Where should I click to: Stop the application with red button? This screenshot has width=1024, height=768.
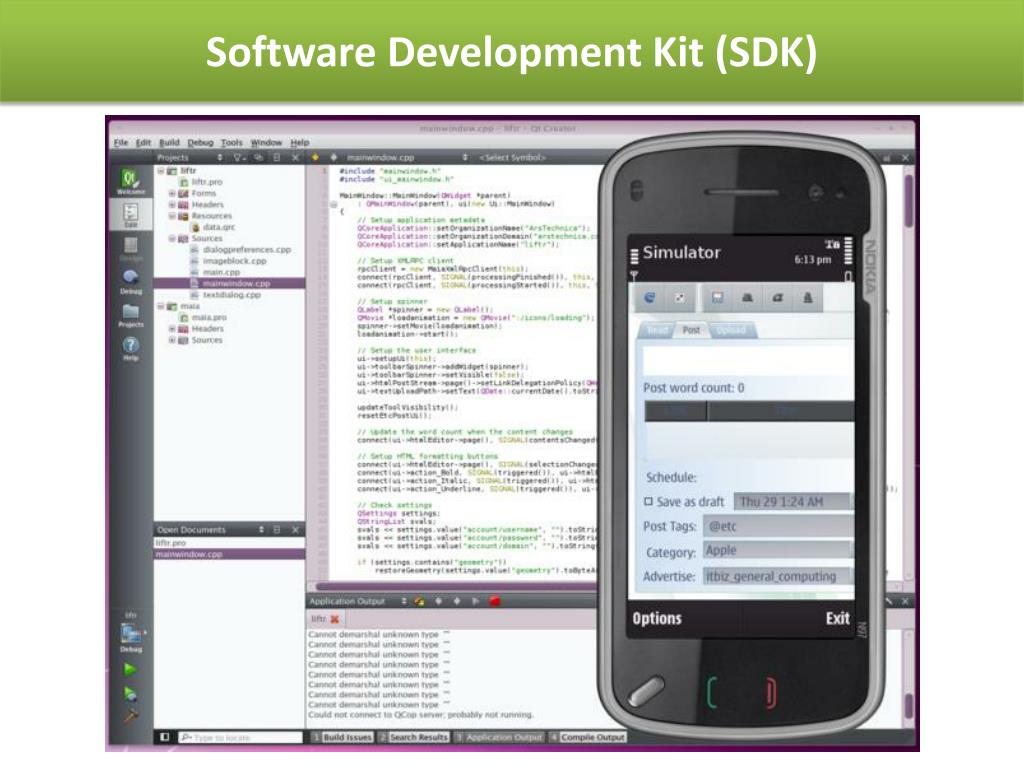[494, 601]
